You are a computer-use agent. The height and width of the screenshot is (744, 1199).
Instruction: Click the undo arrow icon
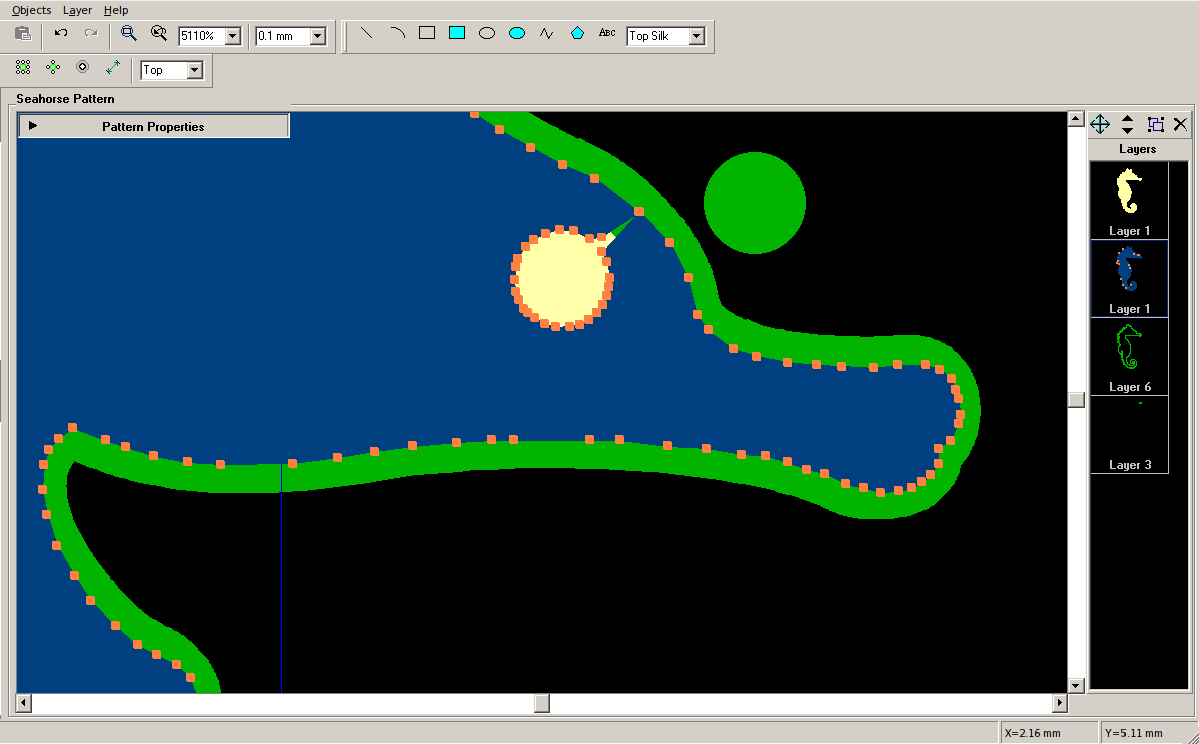(x=61, y=33)
